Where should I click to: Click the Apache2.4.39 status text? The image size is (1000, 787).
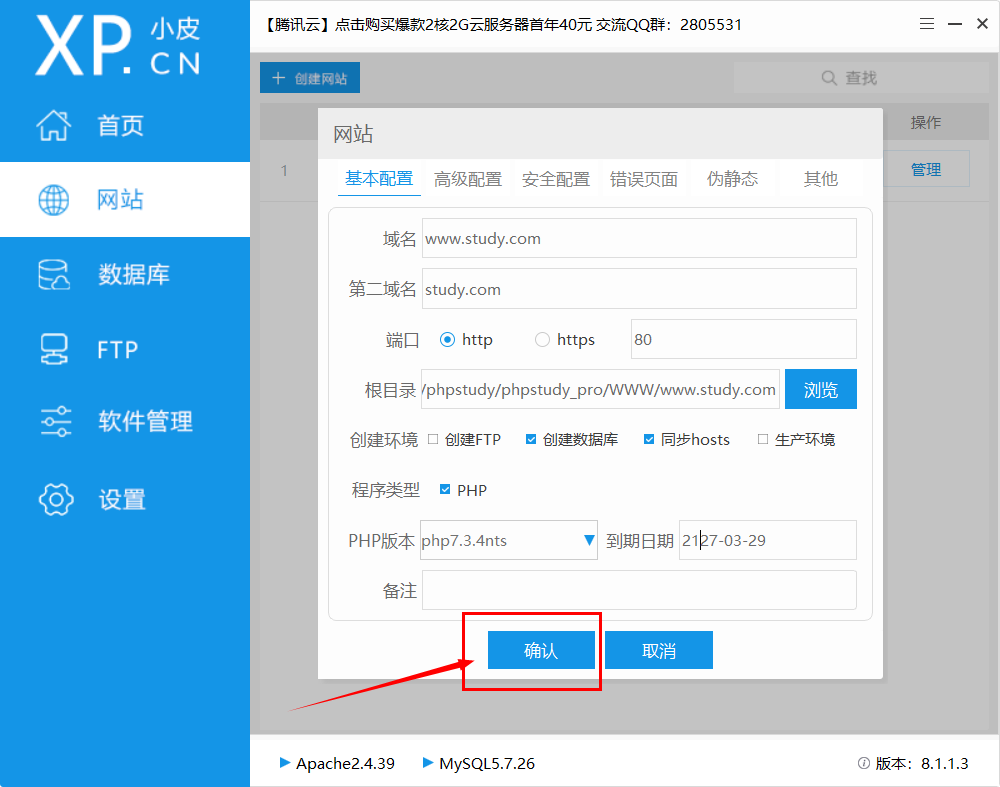pyautogui.click(x=345, y=763)
